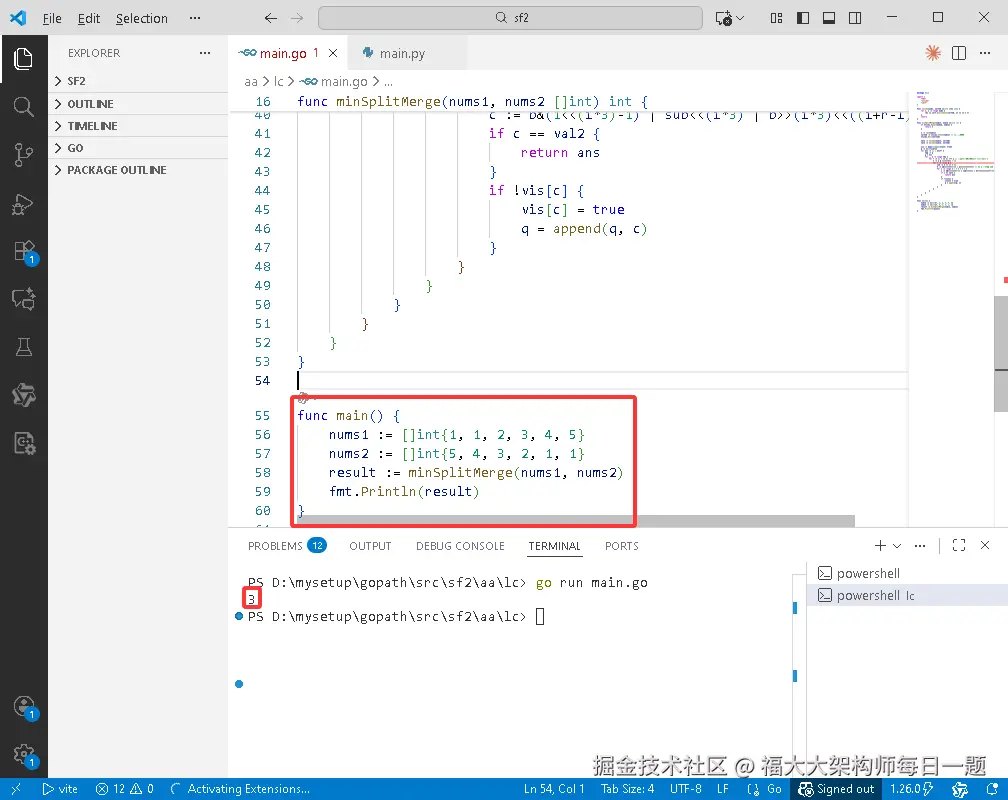
Task: Click breadcrumb folder aa
Action: point(251,82)
